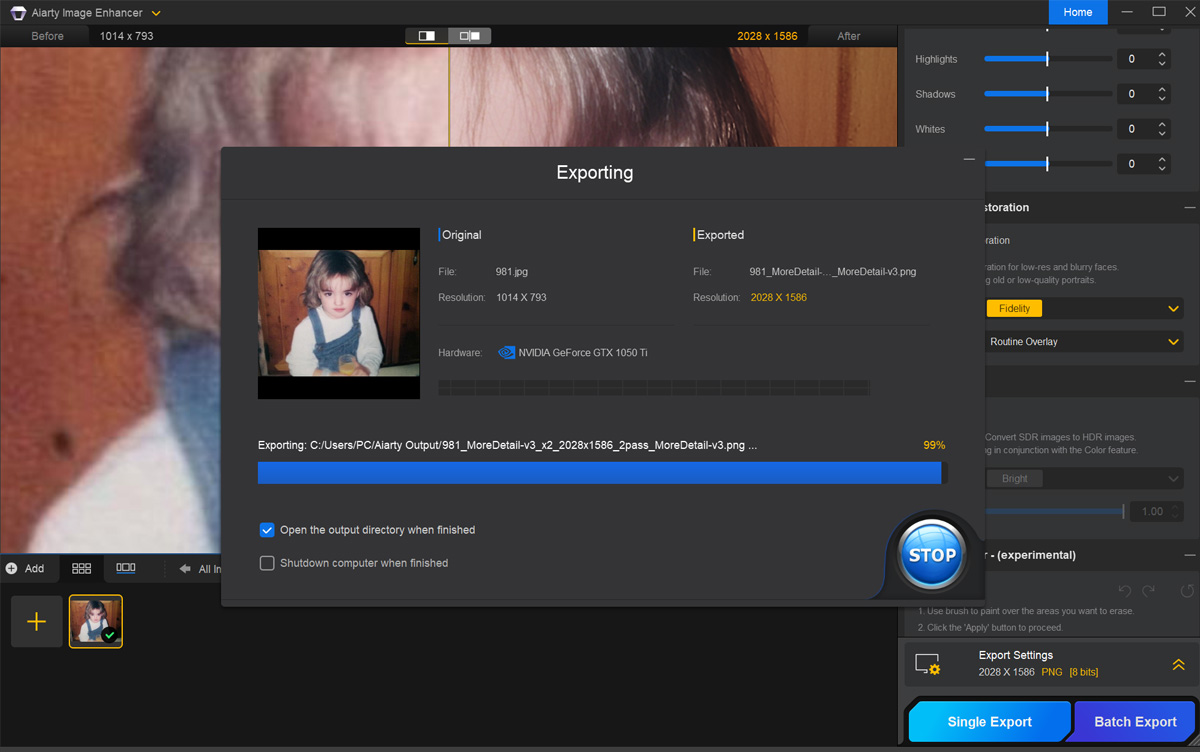Uncheck open output directory when finished

(x=267, y=530)
